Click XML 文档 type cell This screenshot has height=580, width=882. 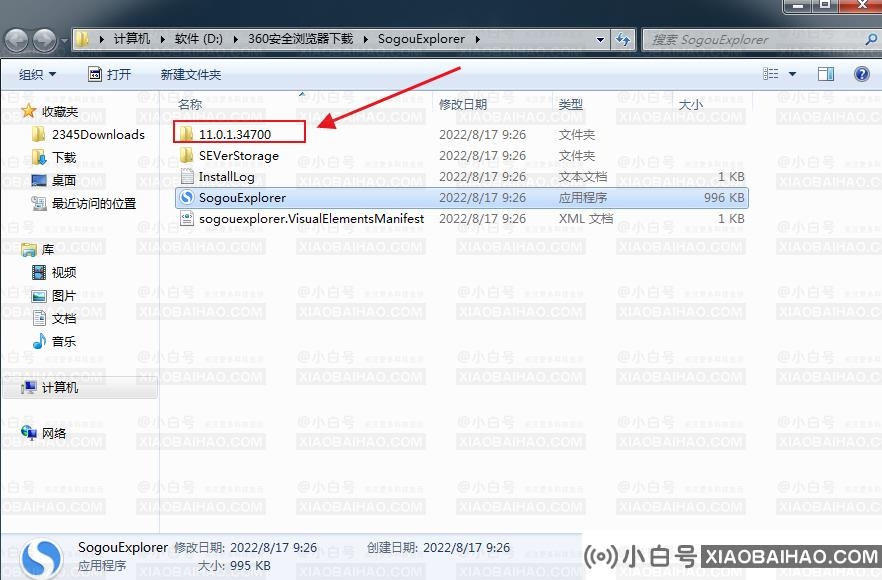pyautogui.click(x=586, y=218)
